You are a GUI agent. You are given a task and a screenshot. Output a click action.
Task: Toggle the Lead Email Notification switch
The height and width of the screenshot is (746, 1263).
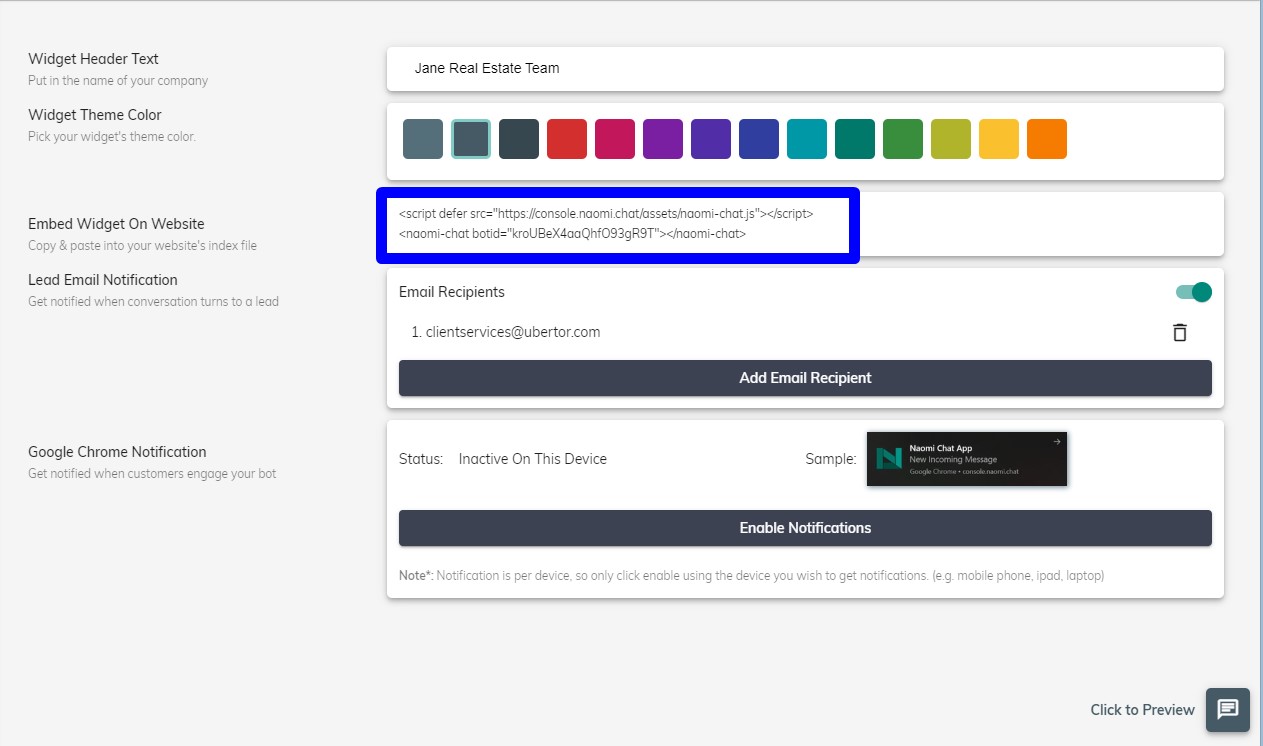pos(1193,292)
